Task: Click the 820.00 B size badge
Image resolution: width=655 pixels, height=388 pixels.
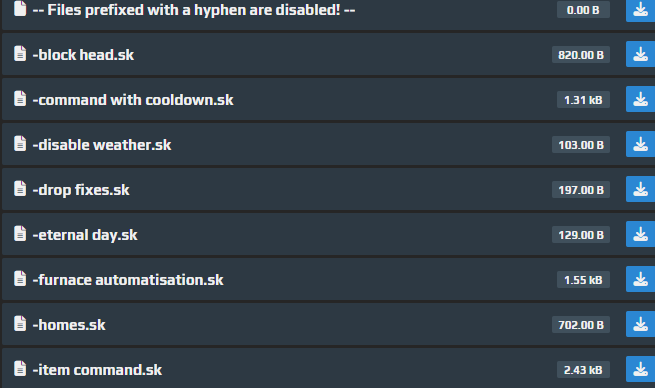Action: 581,55
